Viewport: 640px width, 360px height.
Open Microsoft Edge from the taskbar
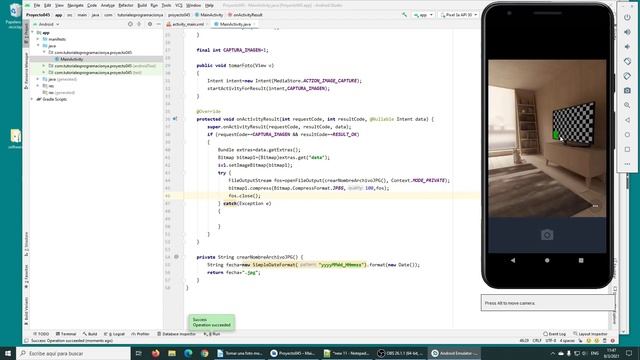pos(188,353)
